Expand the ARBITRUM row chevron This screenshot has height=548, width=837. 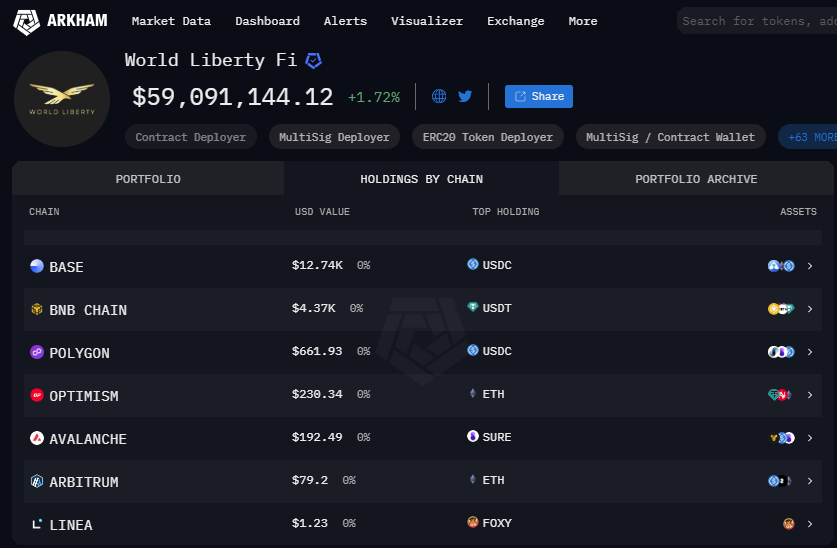(x=810, y=481)
